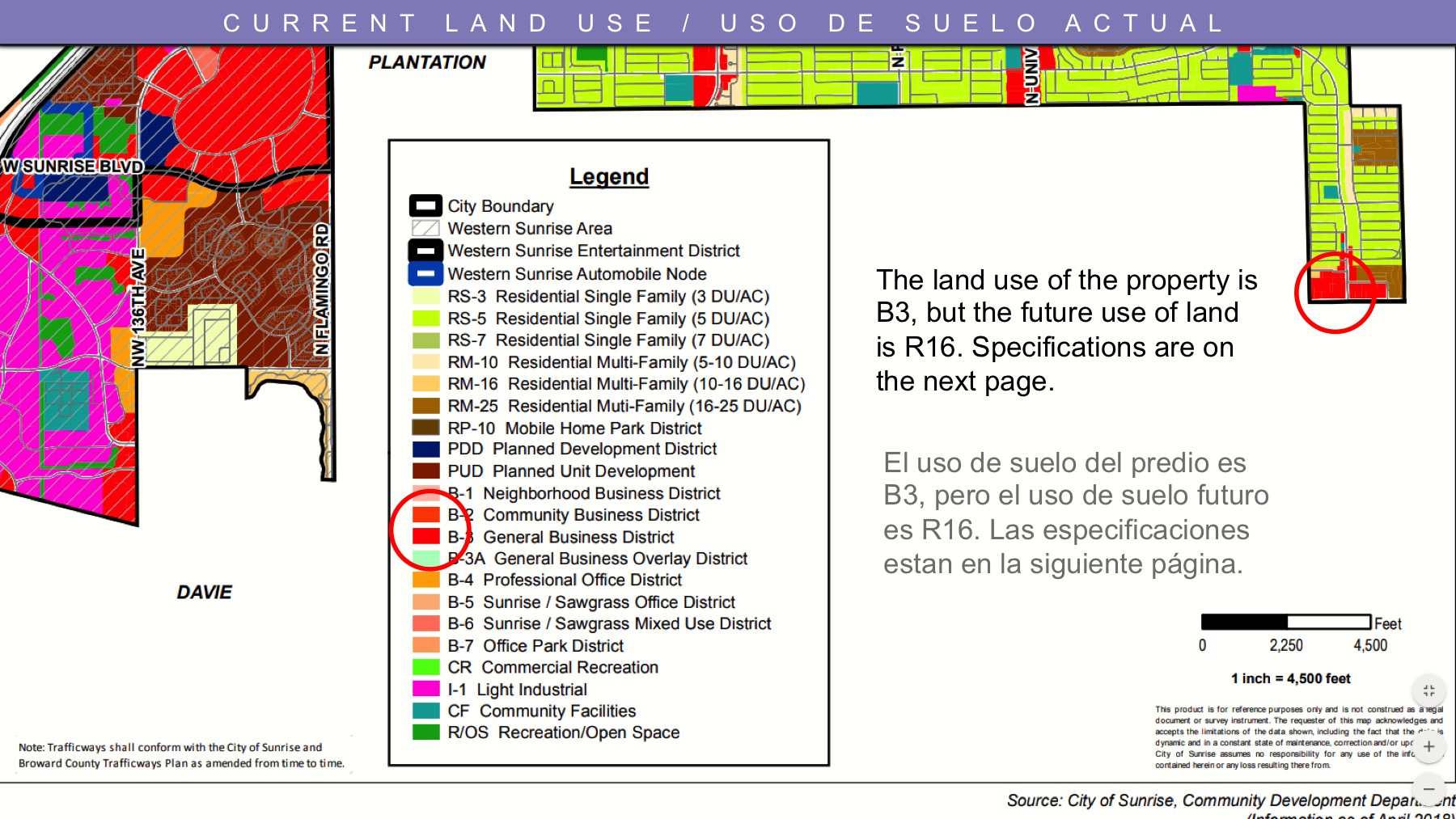Click the PLANTATION label on the map
The image size is (1456, 819).
[427, 62]
